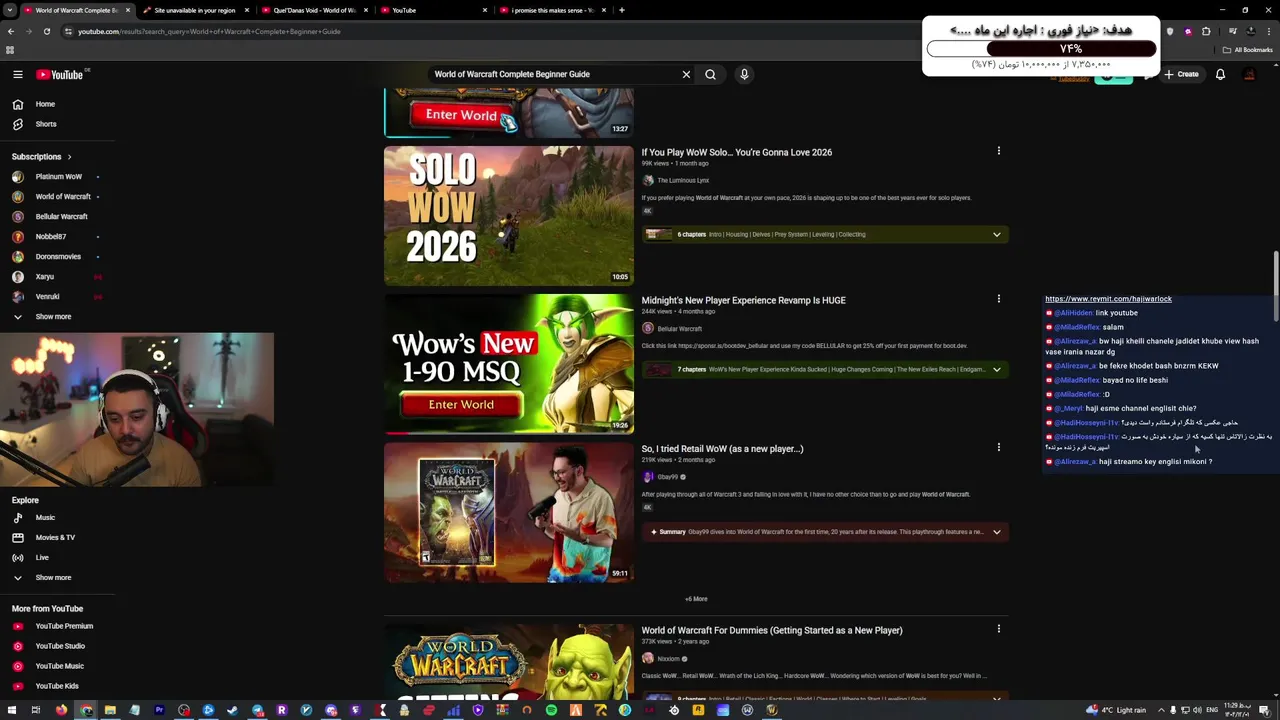1280x720 pixels.
Task: Expand the Summary for Gbay99 video
Action: coord(996,532)
